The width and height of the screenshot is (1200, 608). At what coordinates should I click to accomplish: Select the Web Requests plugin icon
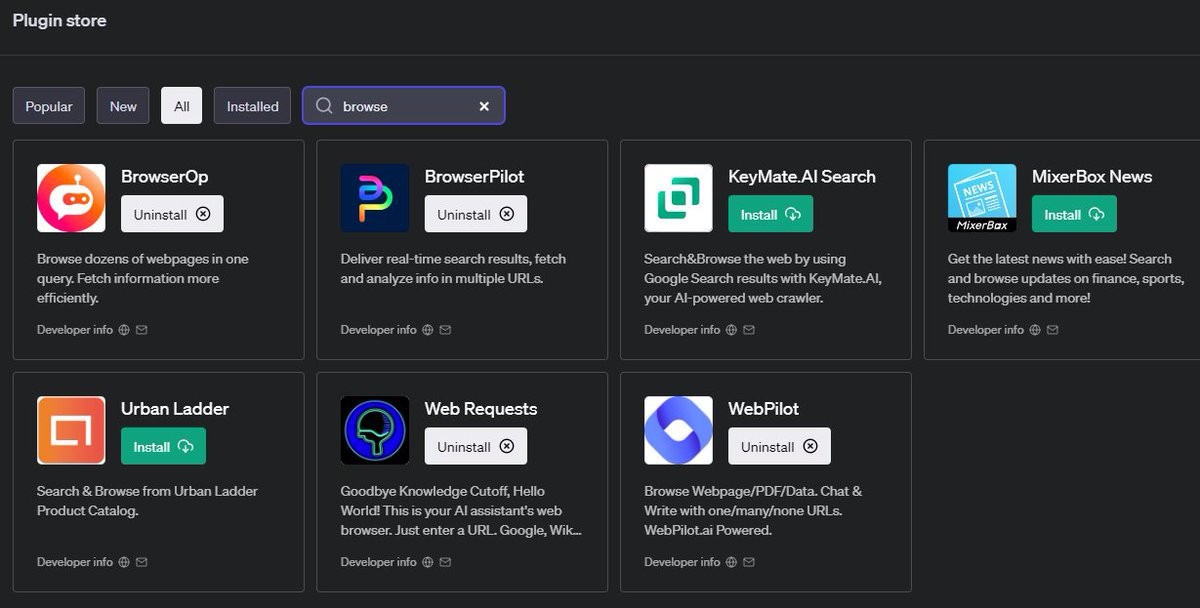(374, 429)
